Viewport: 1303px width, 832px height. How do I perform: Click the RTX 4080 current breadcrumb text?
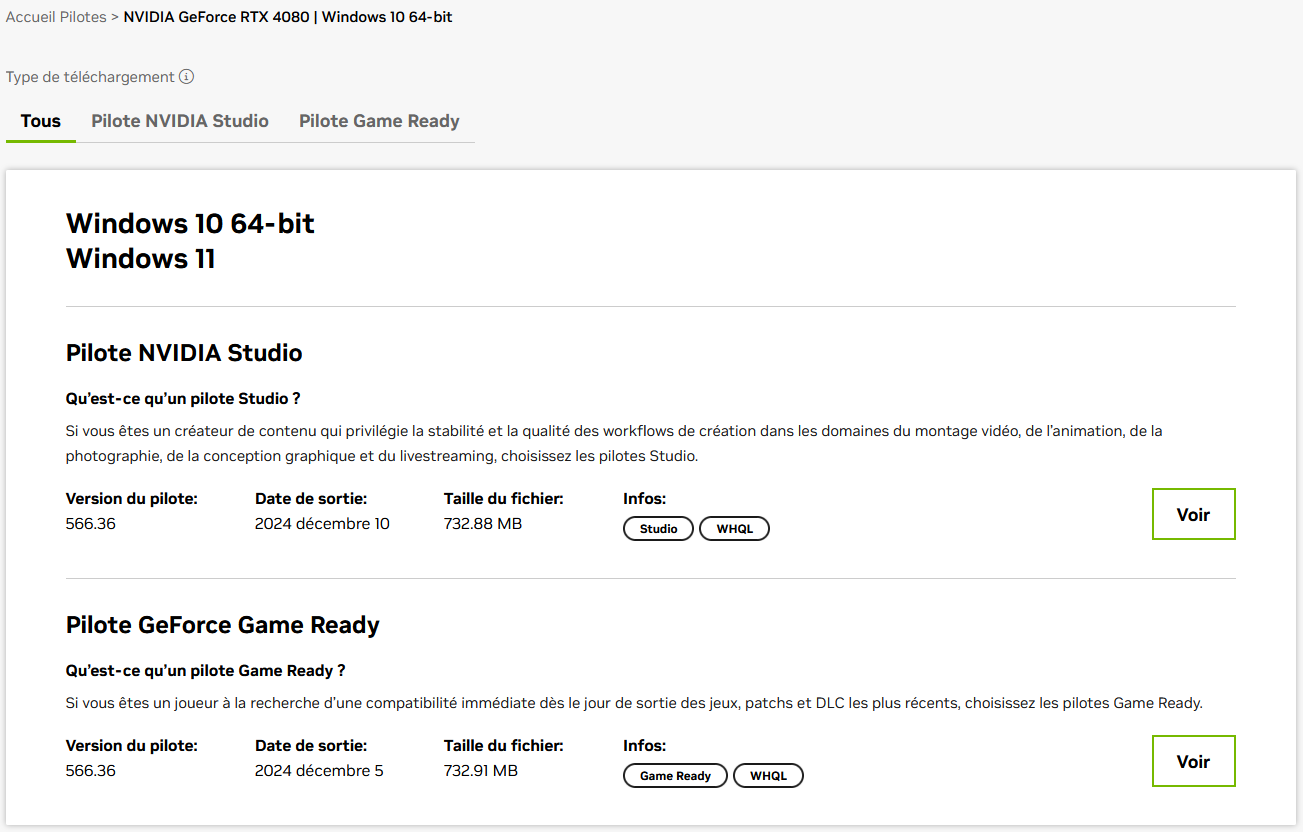pos(288,17)
